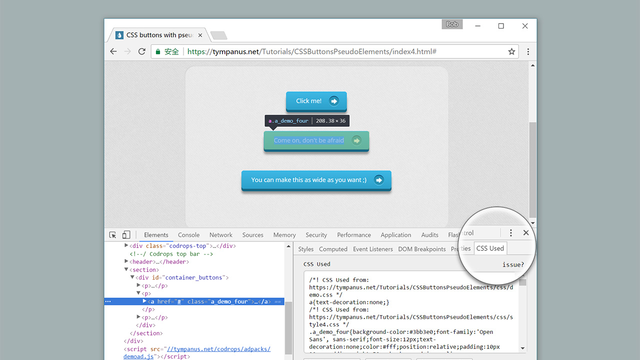640x360 pixels.
Task: Click the ellipsis beside selected DOM row
Action: click(x=108, y=301)
